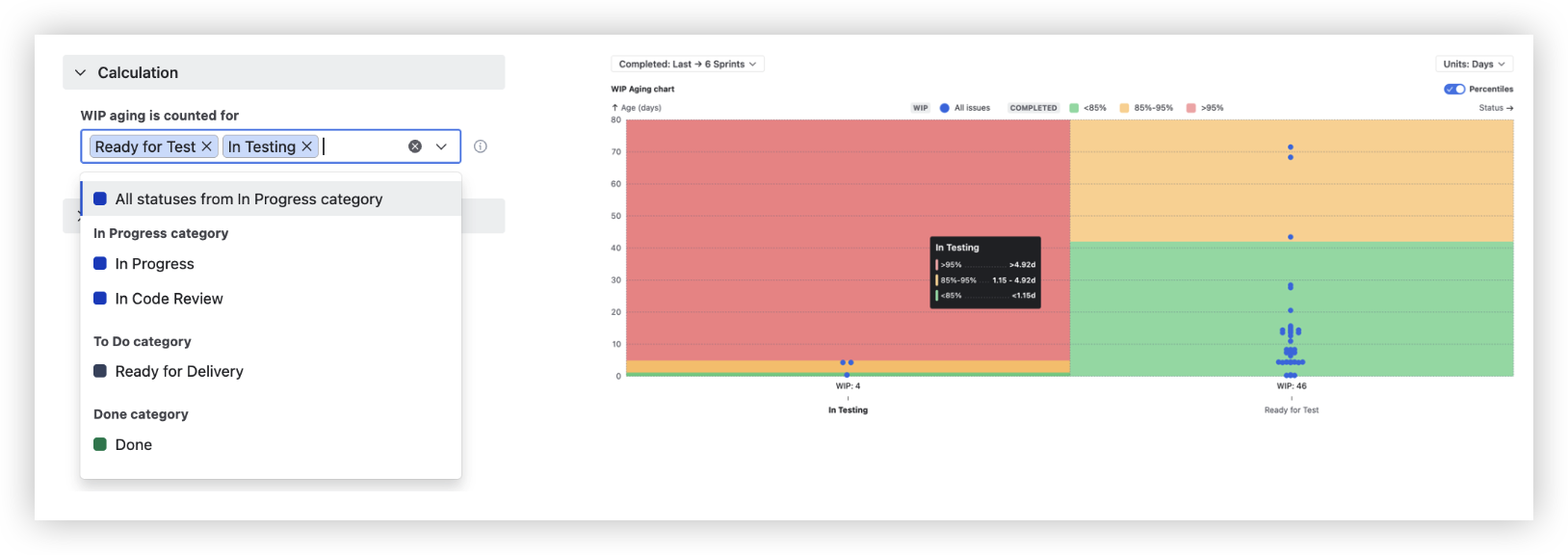
Task: Click the Age (days) axis label
Action: (637, 108)
